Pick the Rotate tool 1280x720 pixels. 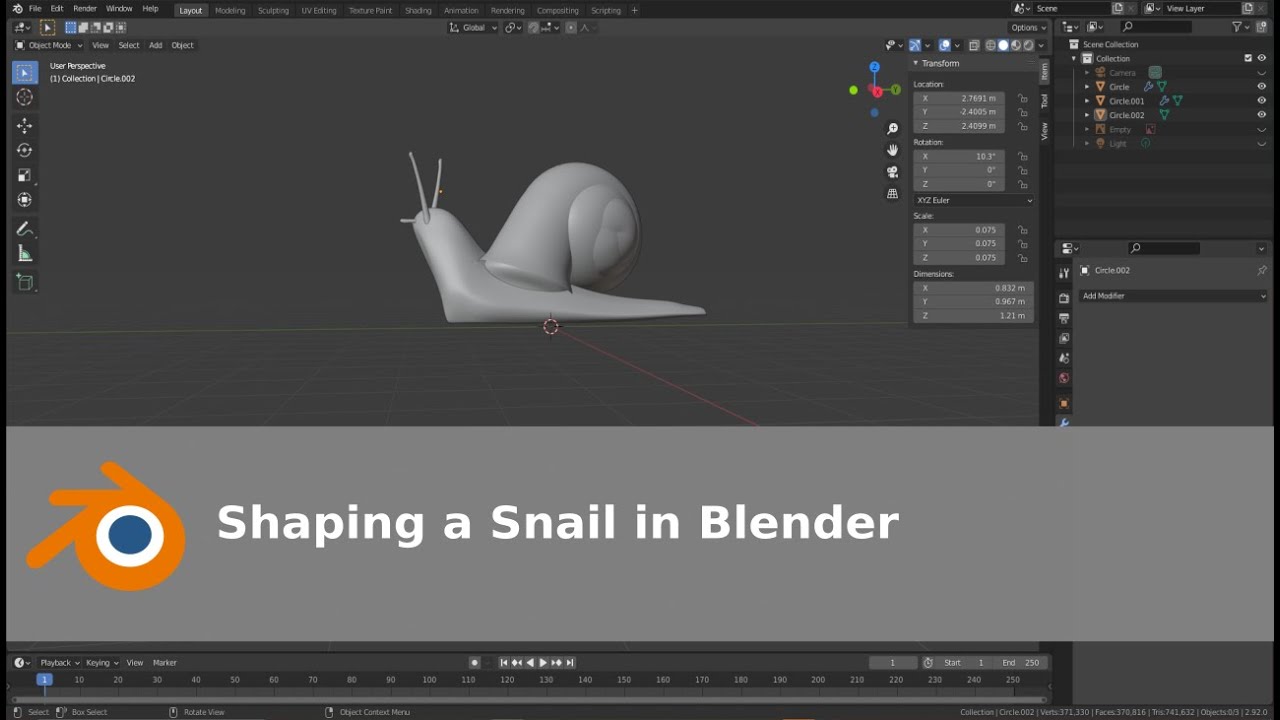click(25, 150)
